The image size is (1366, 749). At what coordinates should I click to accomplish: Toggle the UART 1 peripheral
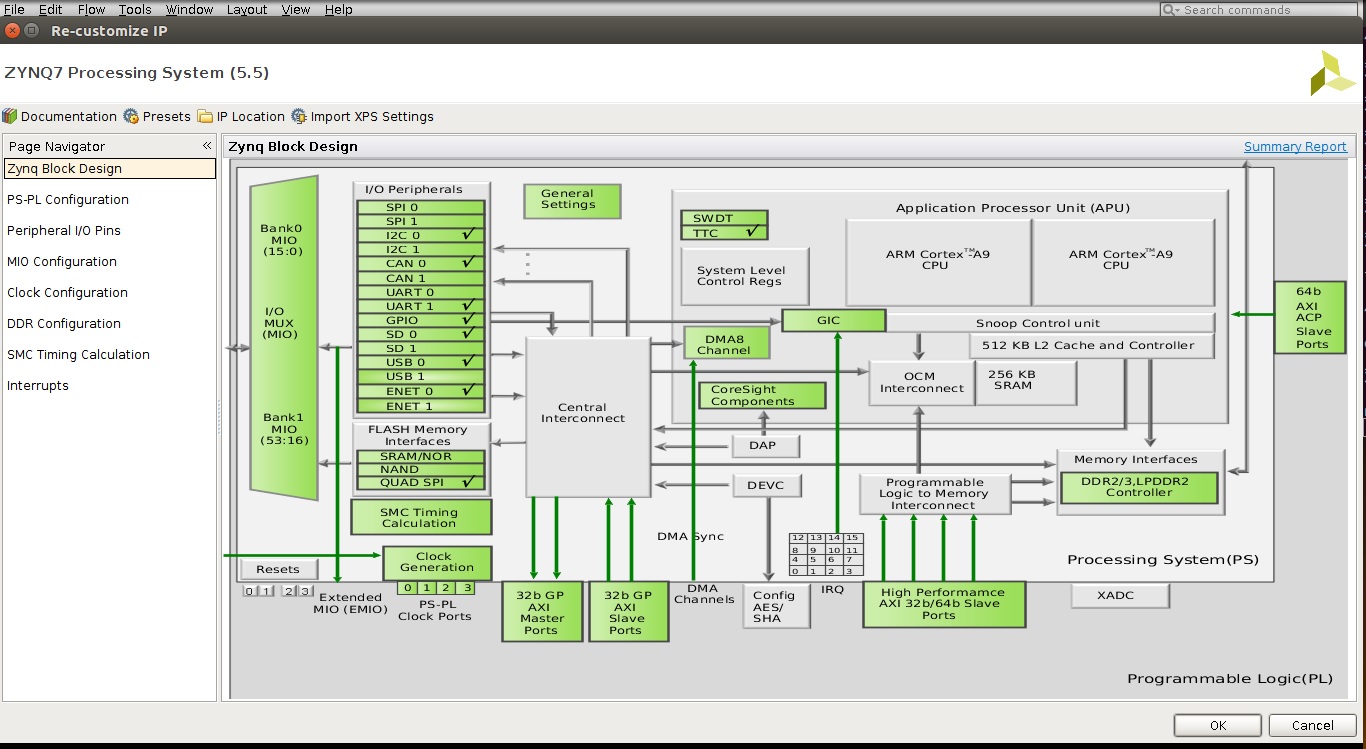click(x=421, y=306)
